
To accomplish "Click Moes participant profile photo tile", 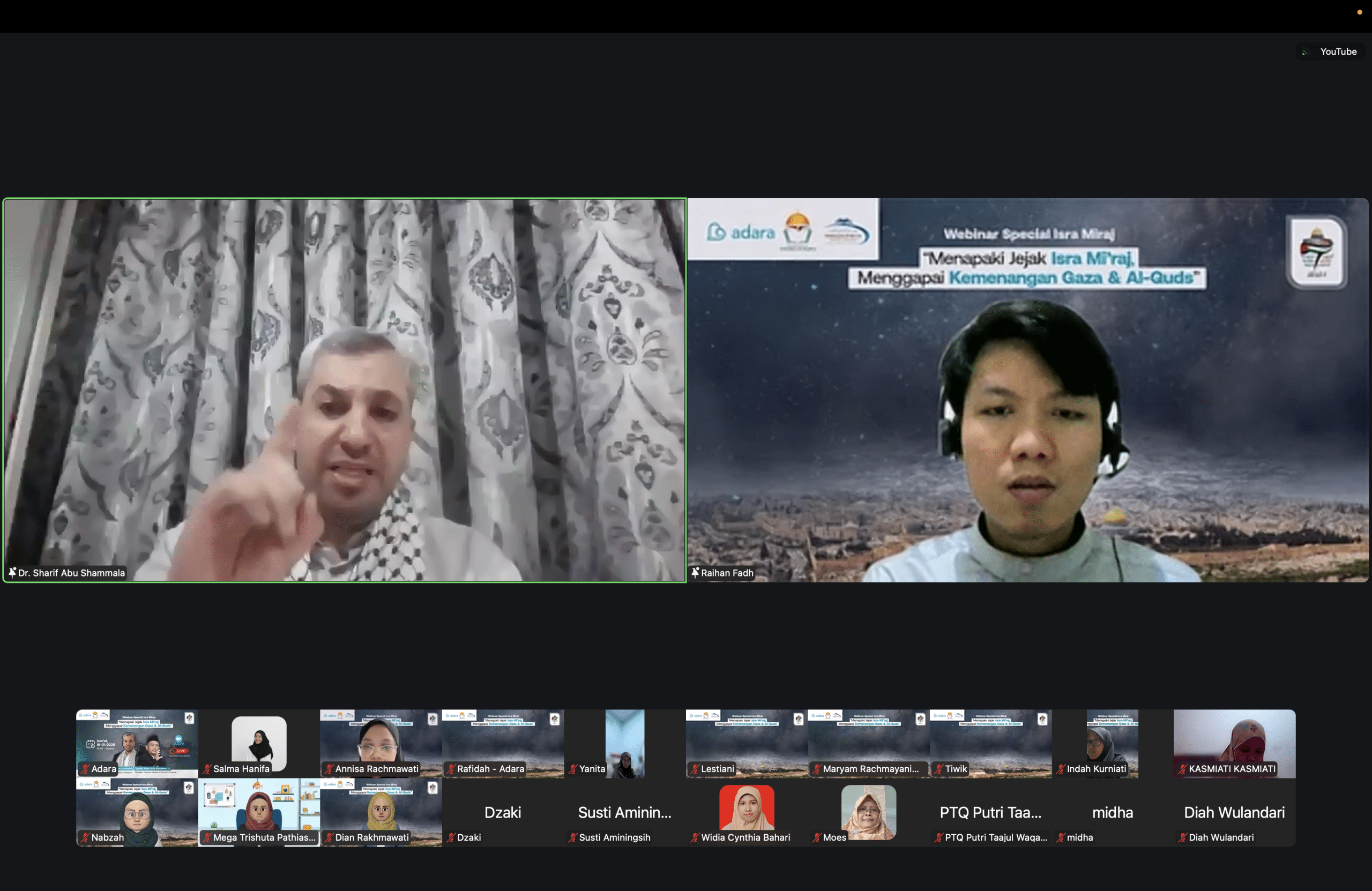I will coord(868,812).
